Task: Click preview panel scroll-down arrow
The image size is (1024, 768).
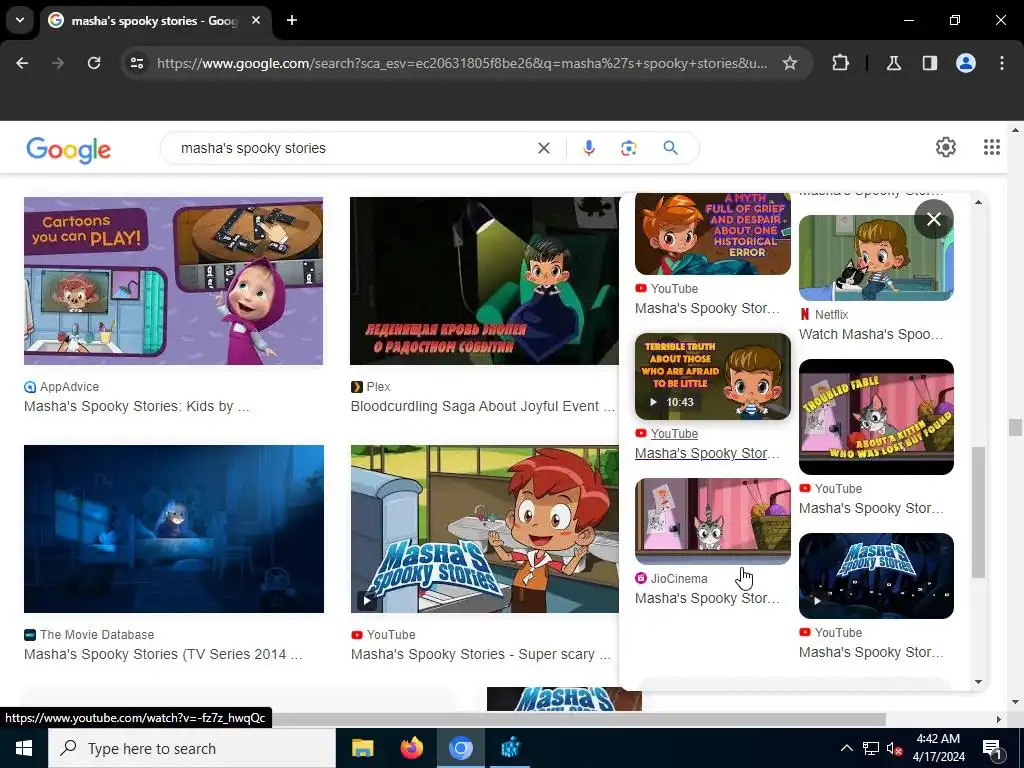Action: click(x=978, y=682)
